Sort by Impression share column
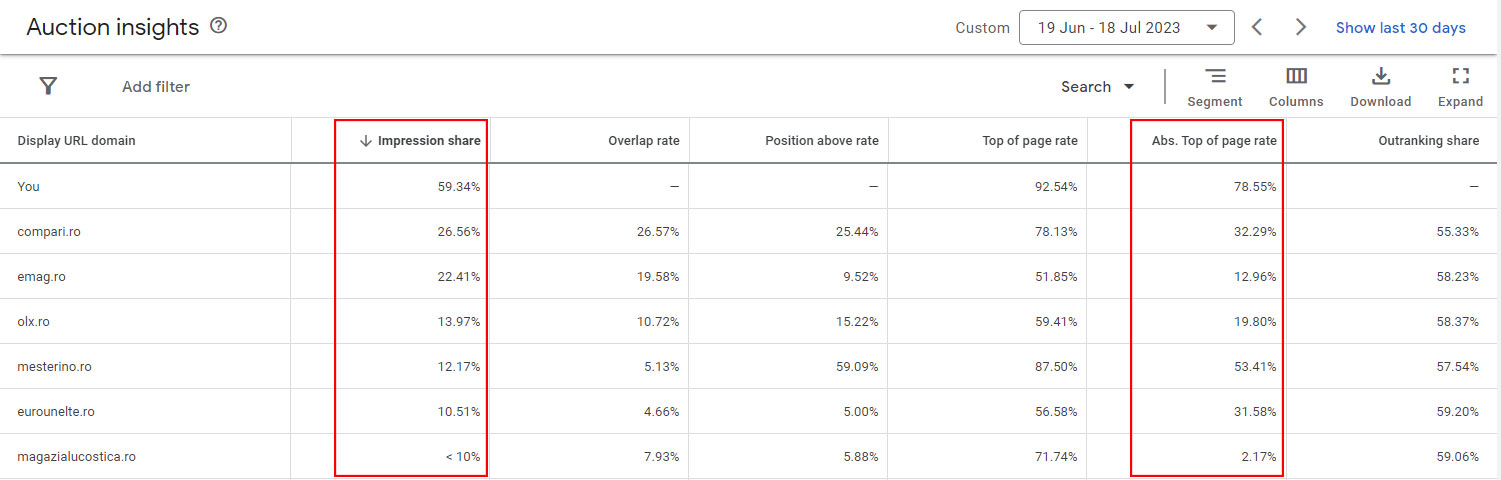 [x=428, y=141]
